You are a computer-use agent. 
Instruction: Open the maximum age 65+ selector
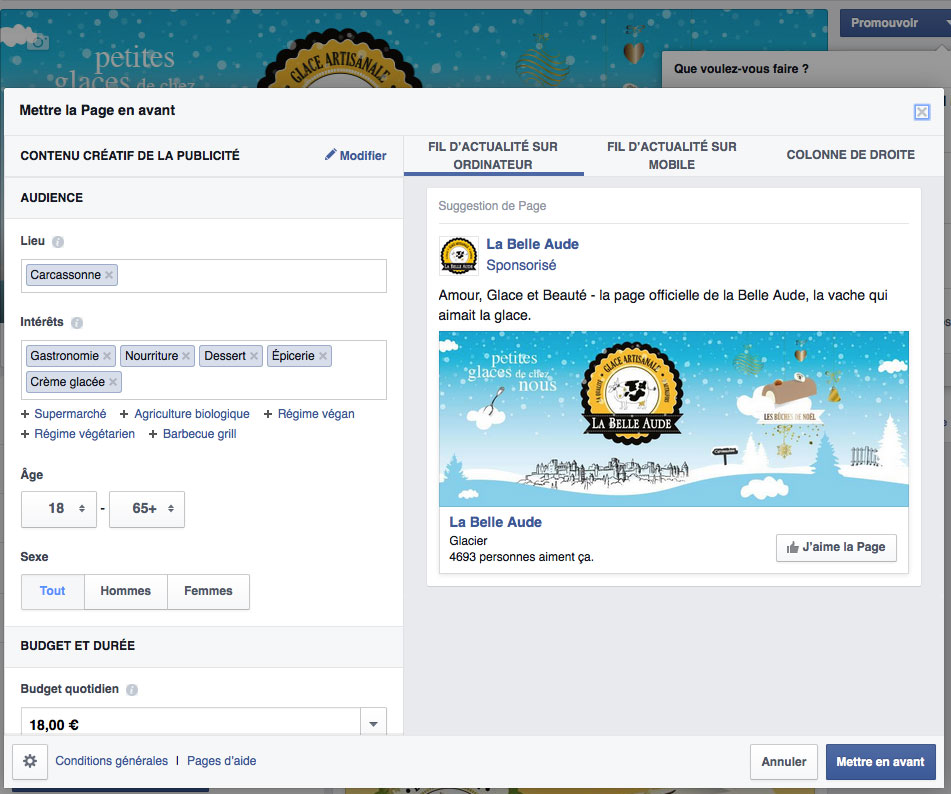pos(147,509)
